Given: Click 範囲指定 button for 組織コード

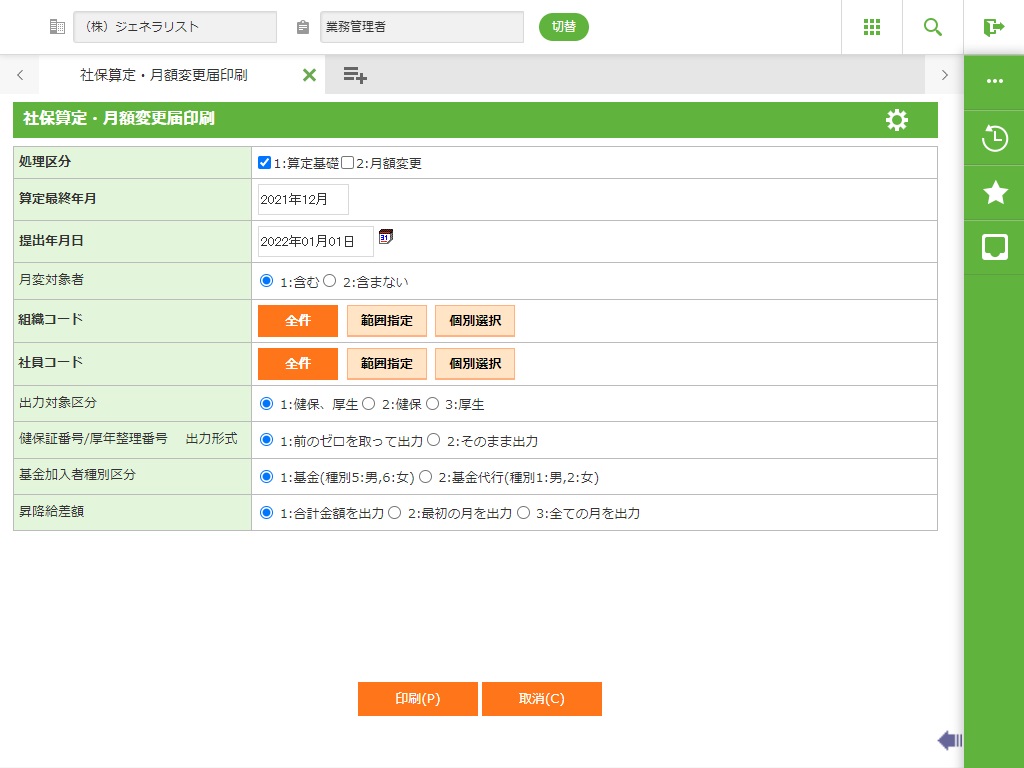Looking at the screenshot, I should click(387, 321).
